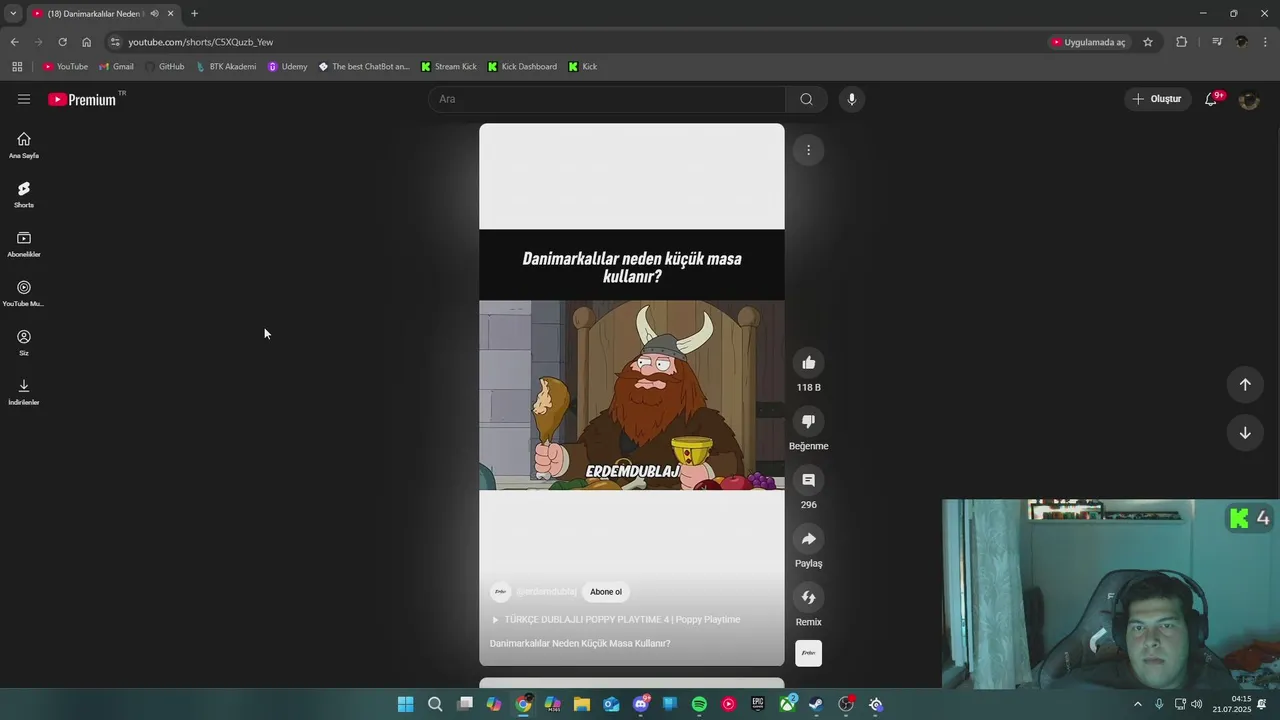Open İndirilenler downloads in sidebar
The width and height of the screenshot is (1280, 720).
point(24,392)
